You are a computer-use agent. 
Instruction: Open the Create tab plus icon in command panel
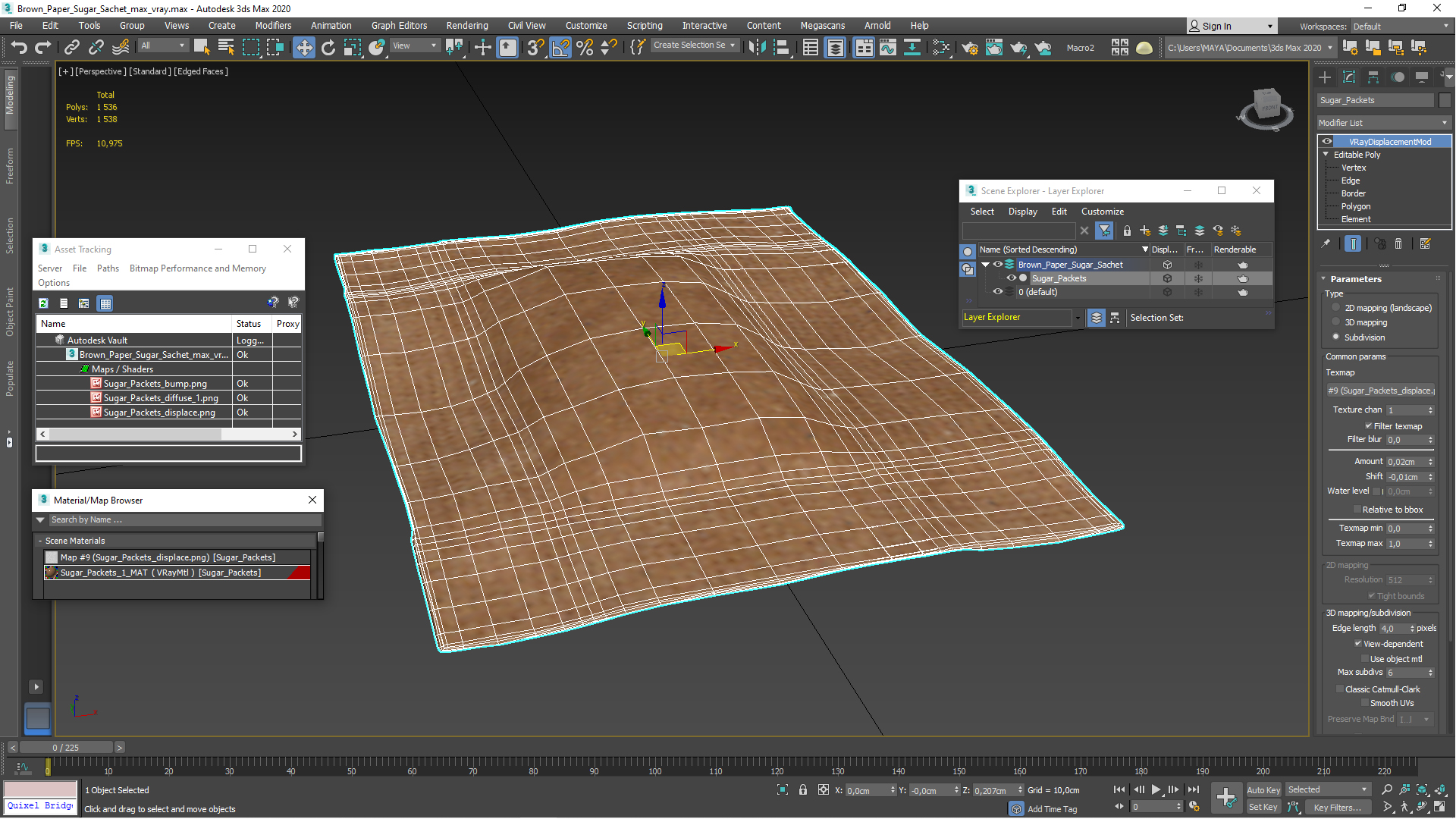[x=1325, y=77]
